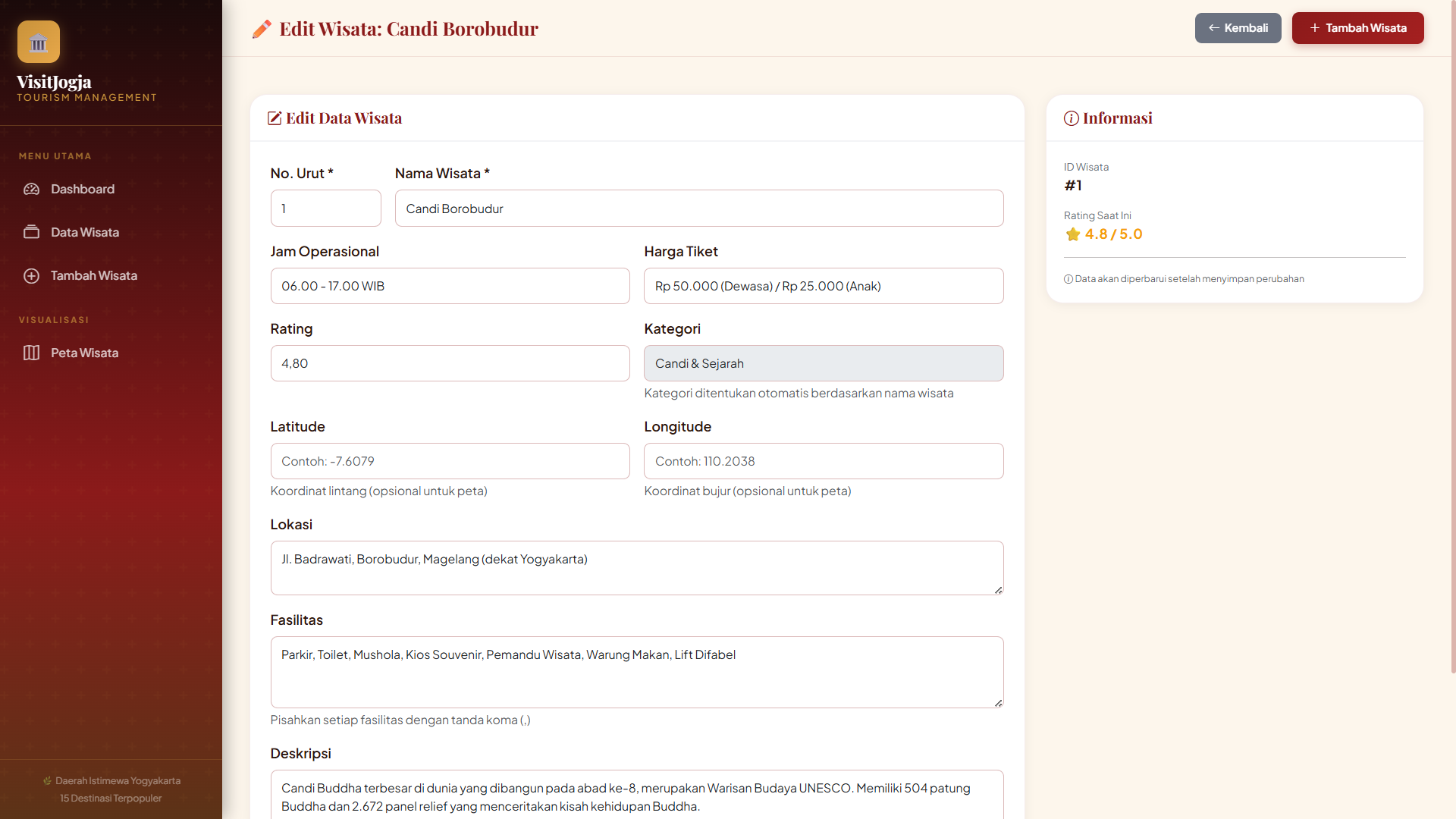Viewport: 1456px width, 819px height.
Task: Grab the Fasilitas textarea resize handle
Action: [998, 703]
